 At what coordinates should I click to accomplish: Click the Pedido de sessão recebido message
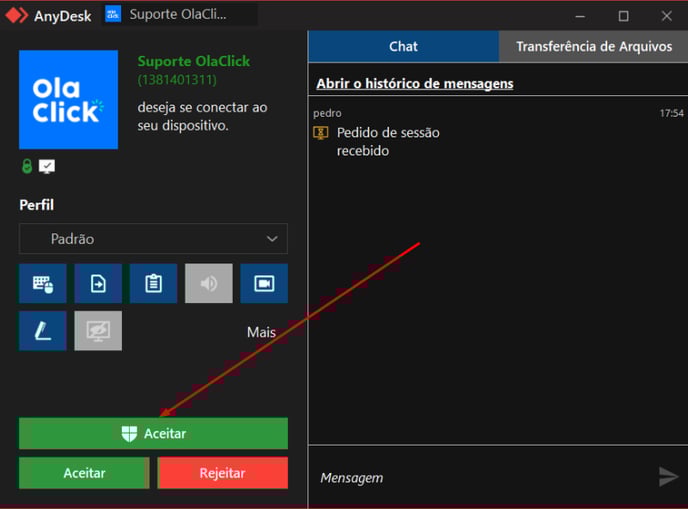coord(388,141)
